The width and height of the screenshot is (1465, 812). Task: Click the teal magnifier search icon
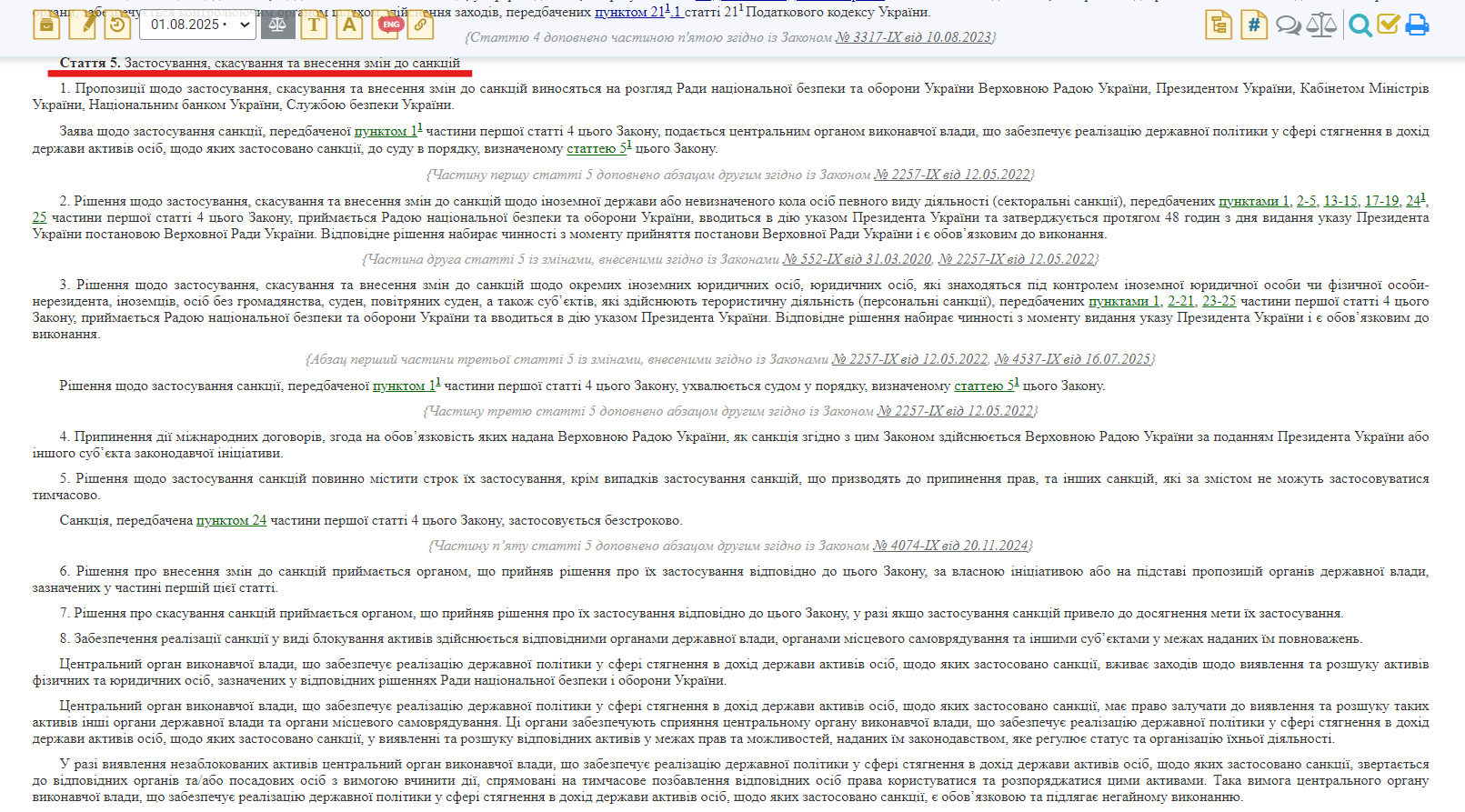coord(1360,25)
